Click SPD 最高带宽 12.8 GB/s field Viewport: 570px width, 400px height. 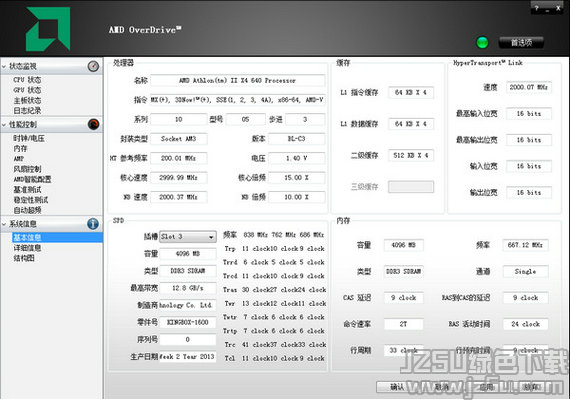pos(188,288)
